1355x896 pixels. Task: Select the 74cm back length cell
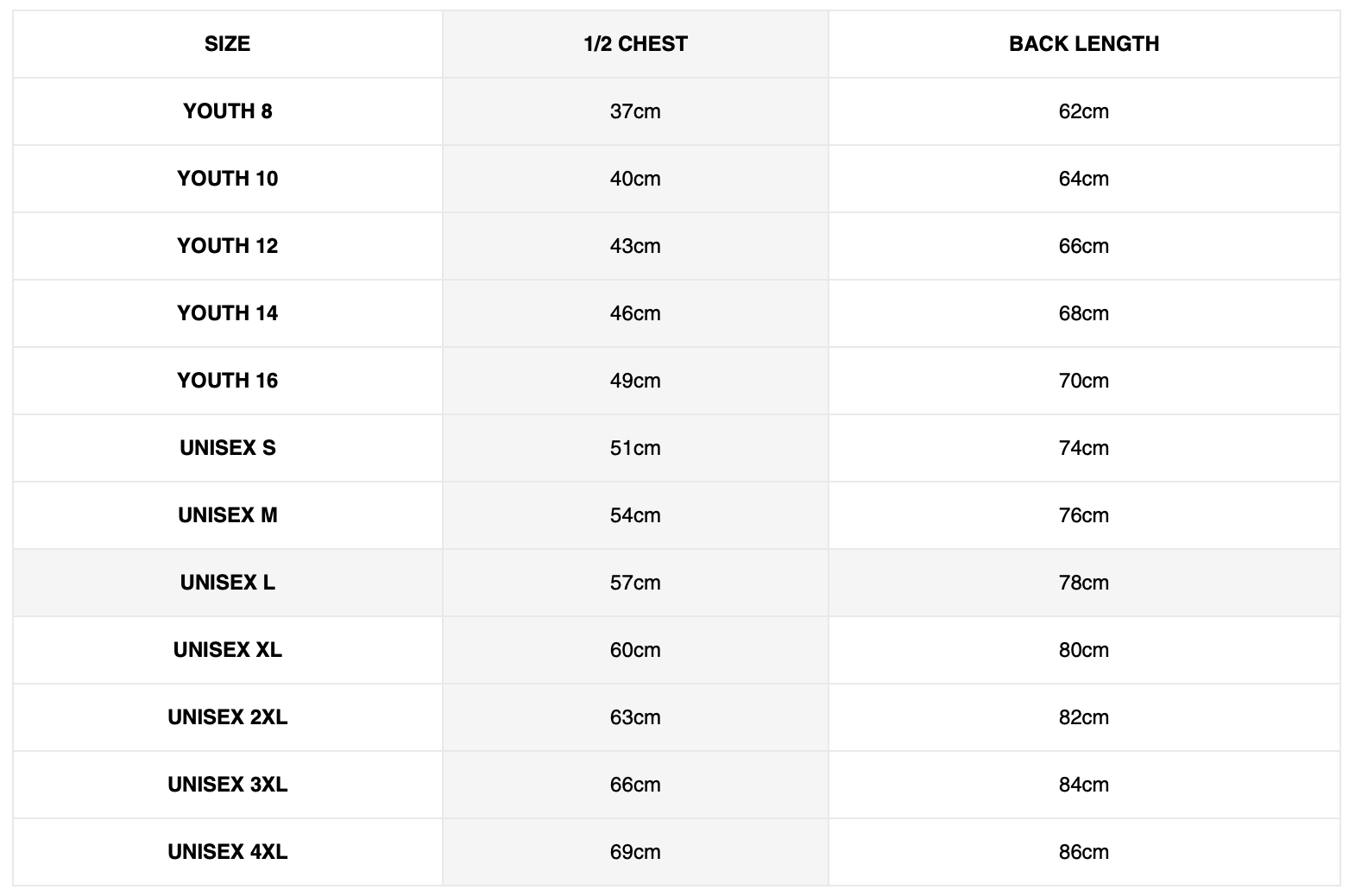pyautogui.click(x=1084, y=448)
